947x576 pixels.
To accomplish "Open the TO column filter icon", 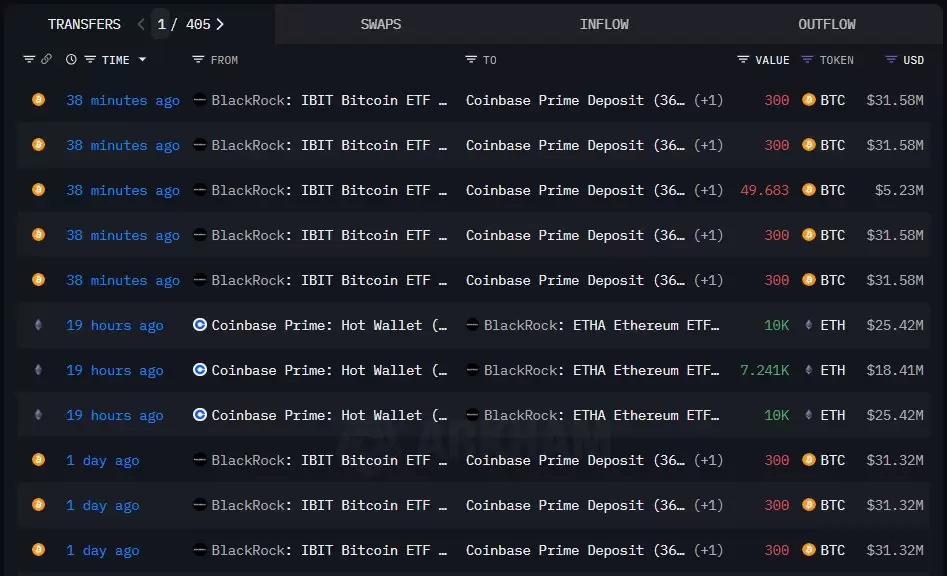I will 471,59.
